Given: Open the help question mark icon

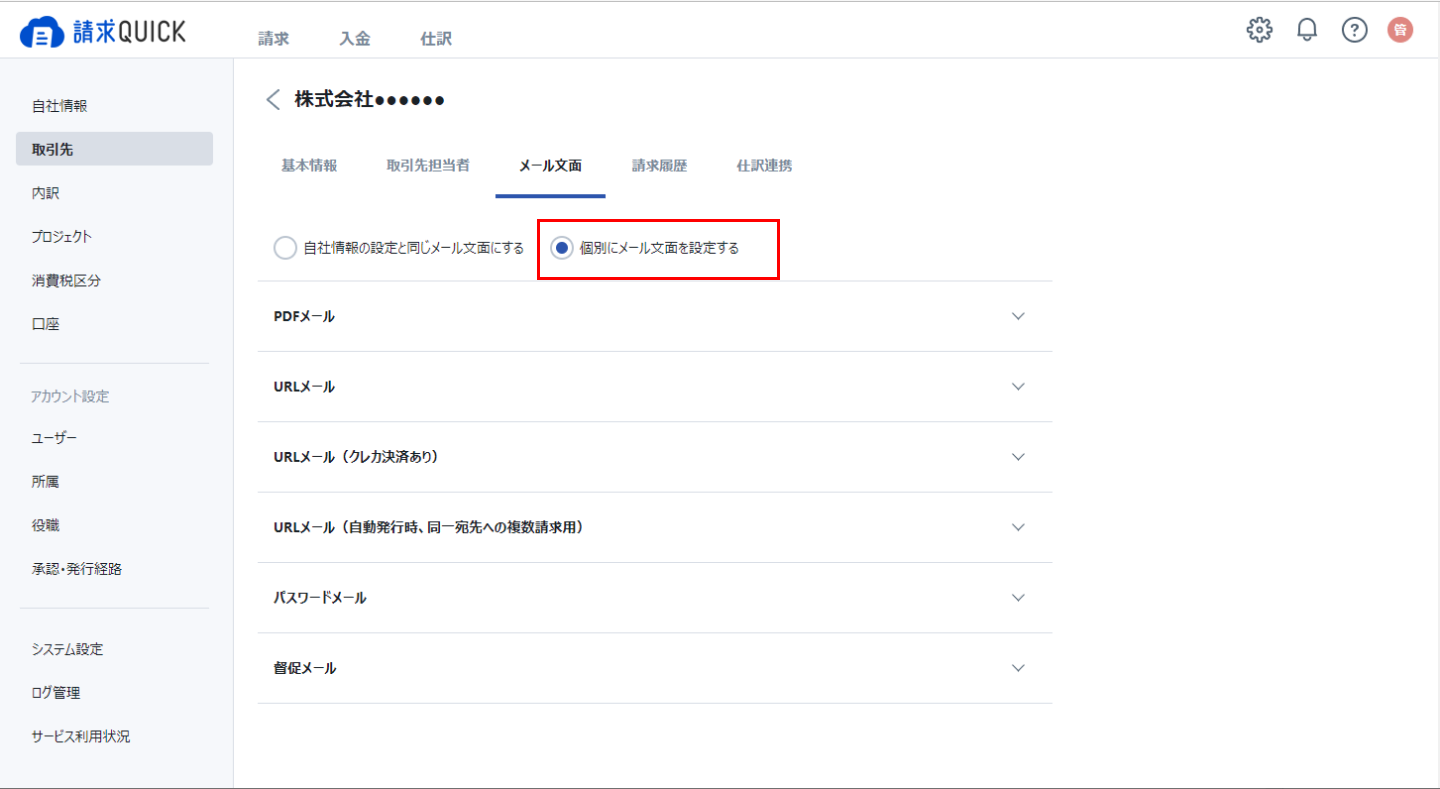Looking at the screenshot, I should click(x=1354, y=30).
